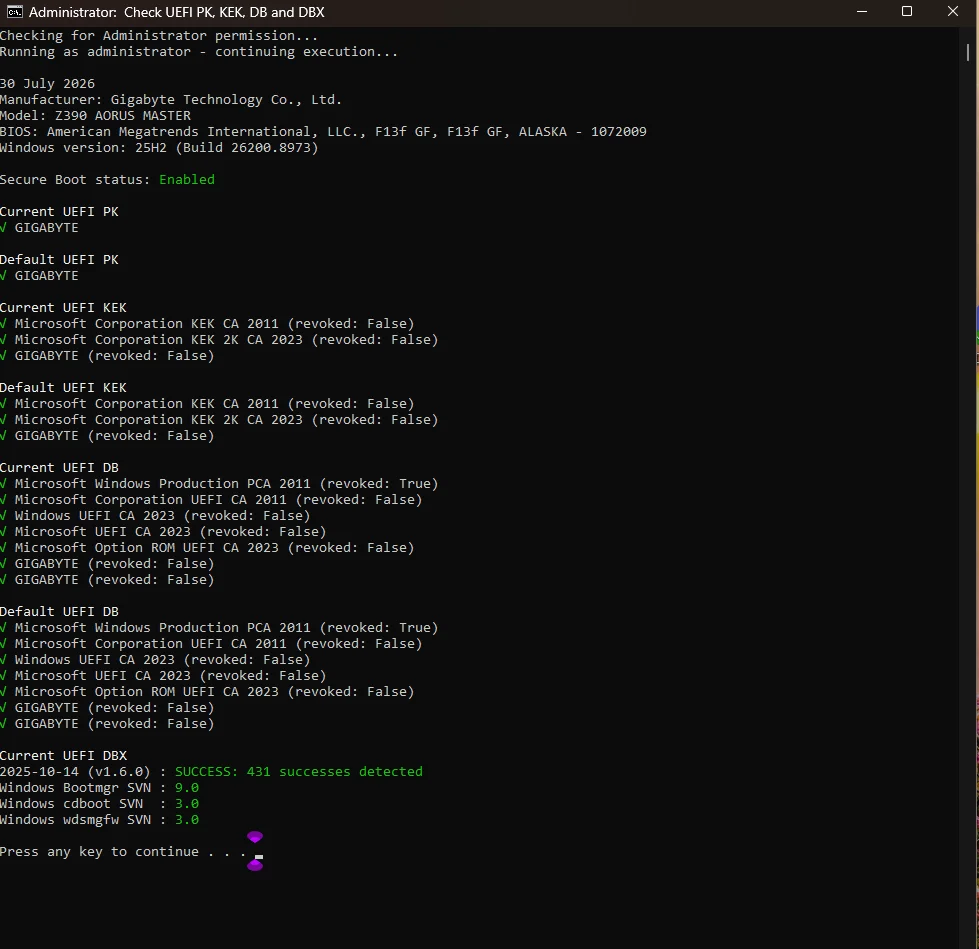
Task: Click KEK 2K CA 2023 under Default UEFI KEK
Action: 226,420
